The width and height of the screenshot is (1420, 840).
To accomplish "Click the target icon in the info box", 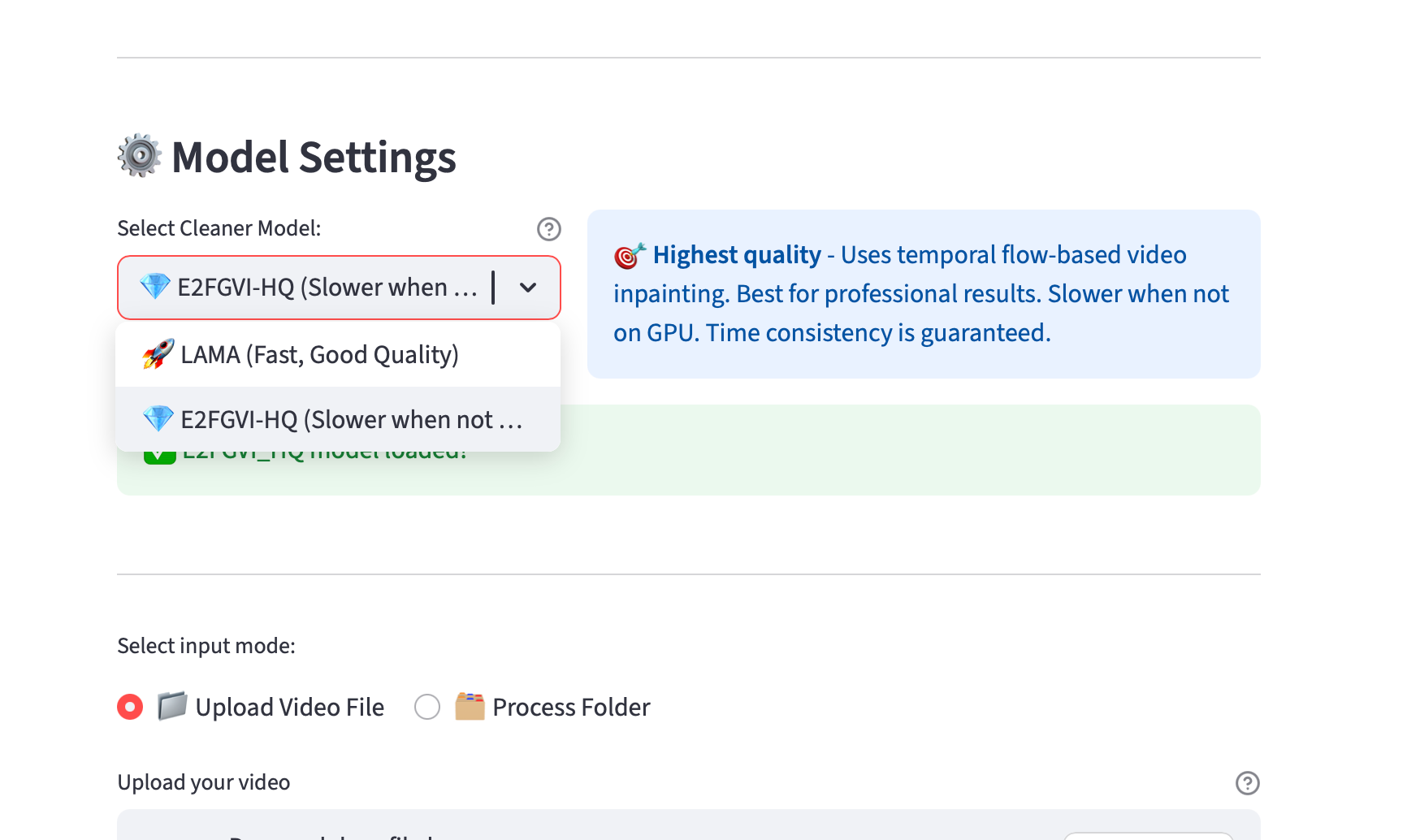I will (630, 256).
